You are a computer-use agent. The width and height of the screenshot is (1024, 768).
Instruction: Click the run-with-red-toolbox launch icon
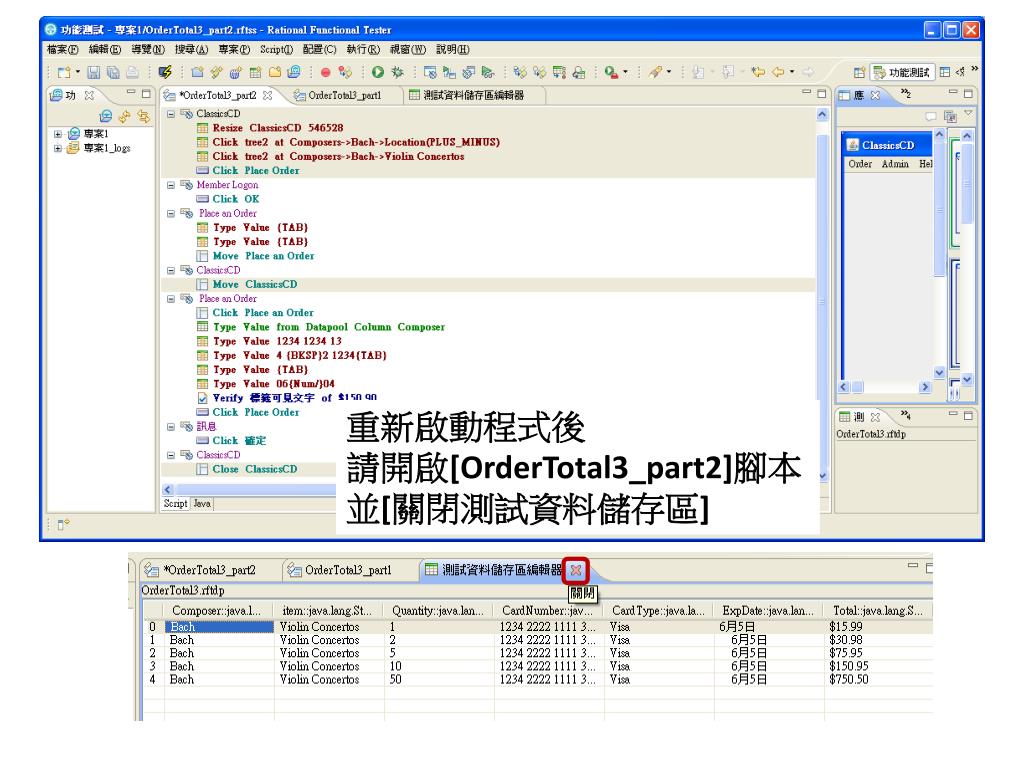click(x=611, y=72)
